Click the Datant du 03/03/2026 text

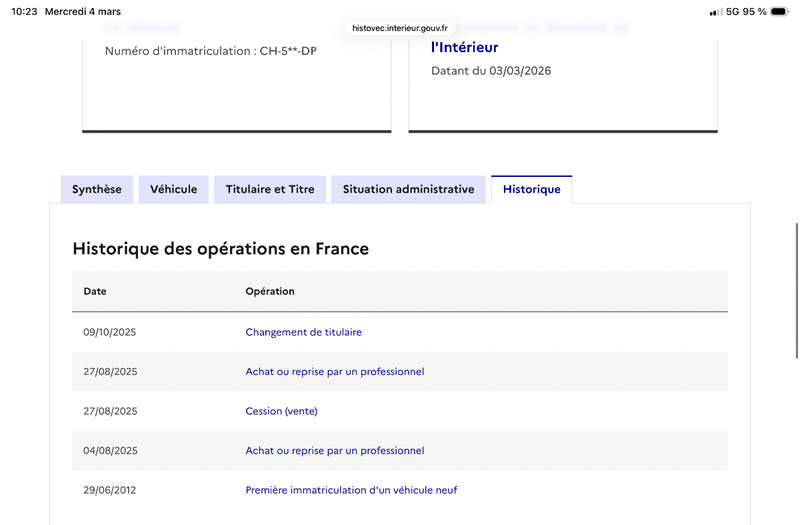[x=491, y=71]
